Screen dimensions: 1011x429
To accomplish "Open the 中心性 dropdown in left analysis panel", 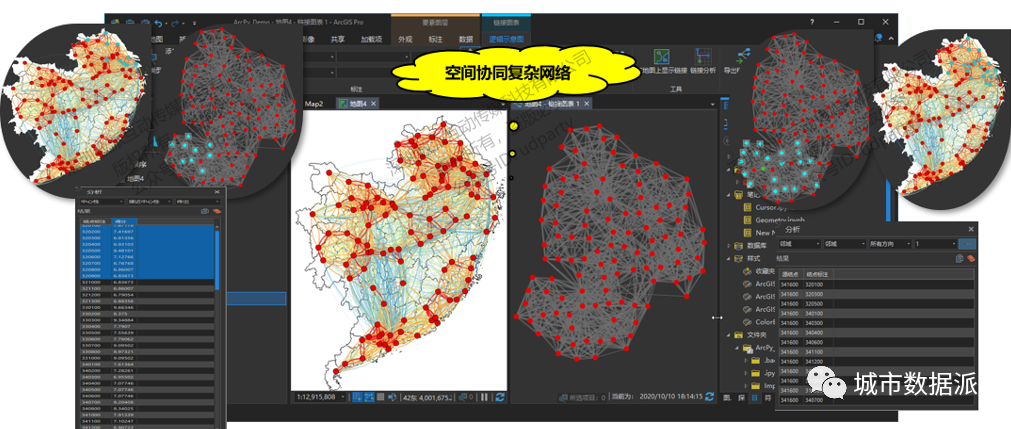I will click(101, 201).
